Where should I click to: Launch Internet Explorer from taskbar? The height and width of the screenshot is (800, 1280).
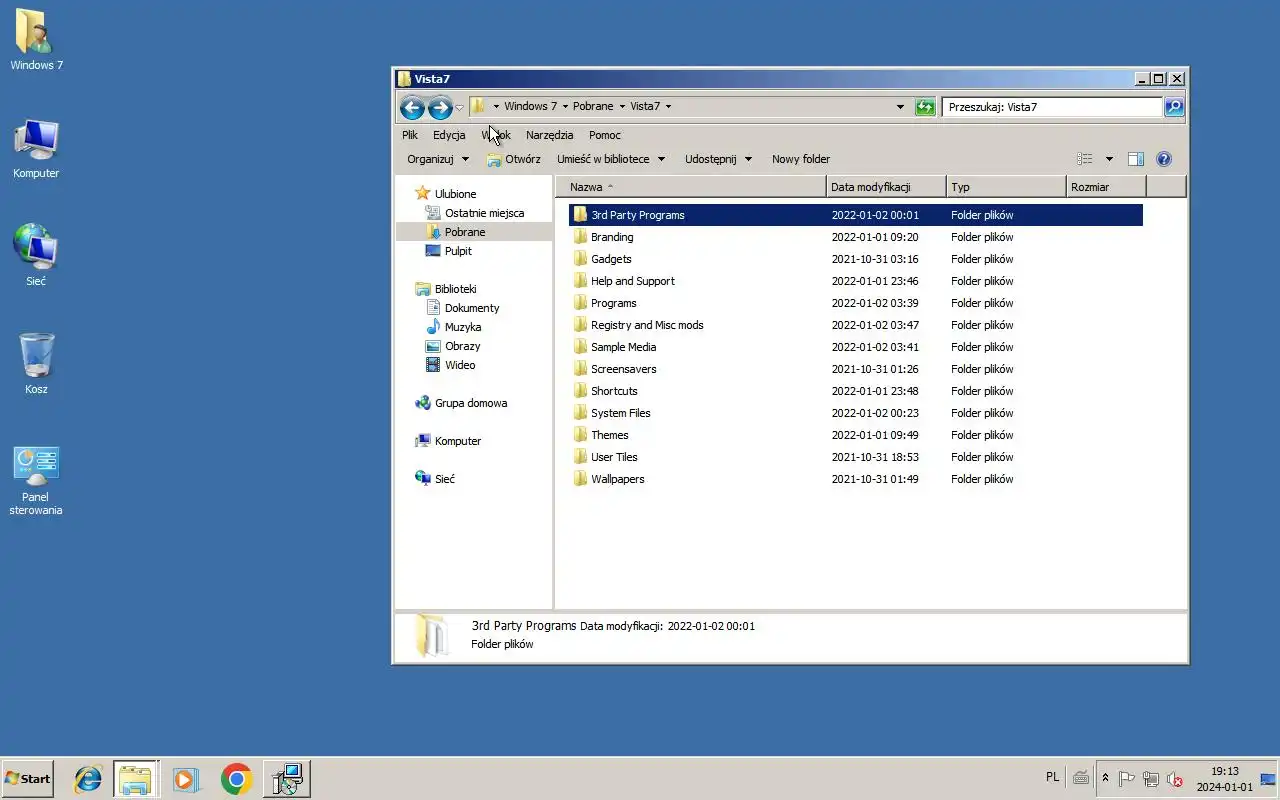pos(88,779)
